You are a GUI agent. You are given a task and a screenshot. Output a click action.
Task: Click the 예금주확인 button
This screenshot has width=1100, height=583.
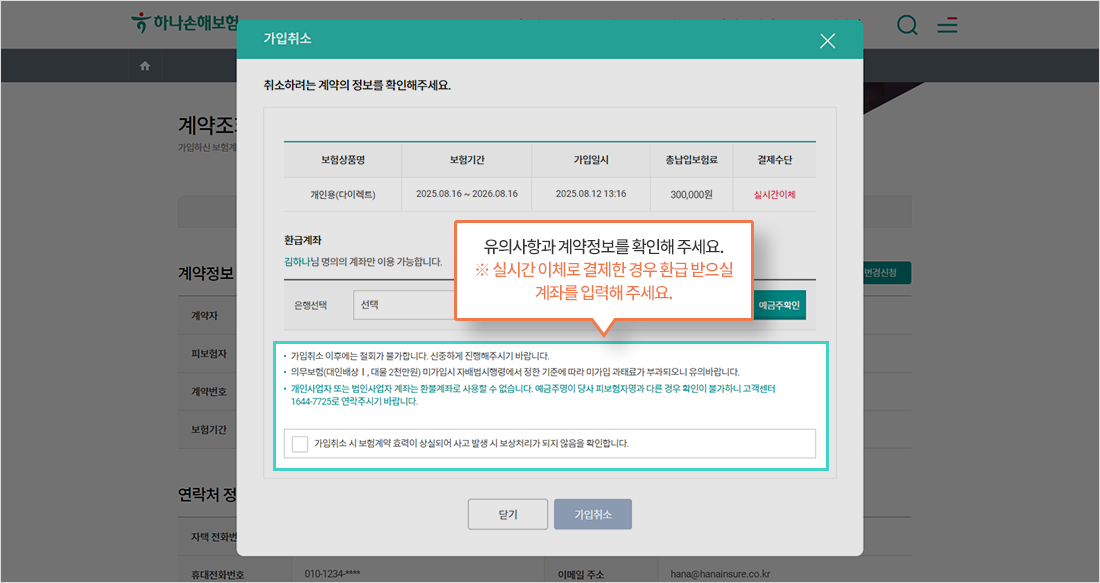(x=779, y=305)
